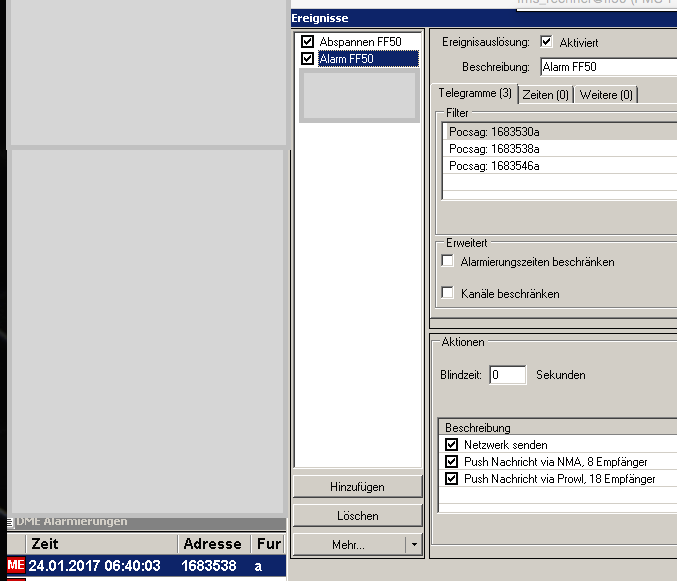Focus the Beschreibung text field
Screen dimensions: 677x581
609,67
